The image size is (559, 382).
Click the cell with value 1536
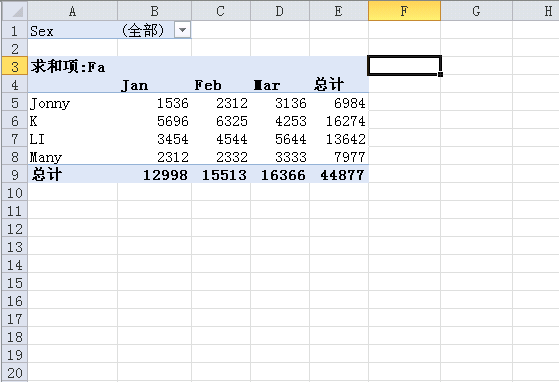[x=154, y=102]
